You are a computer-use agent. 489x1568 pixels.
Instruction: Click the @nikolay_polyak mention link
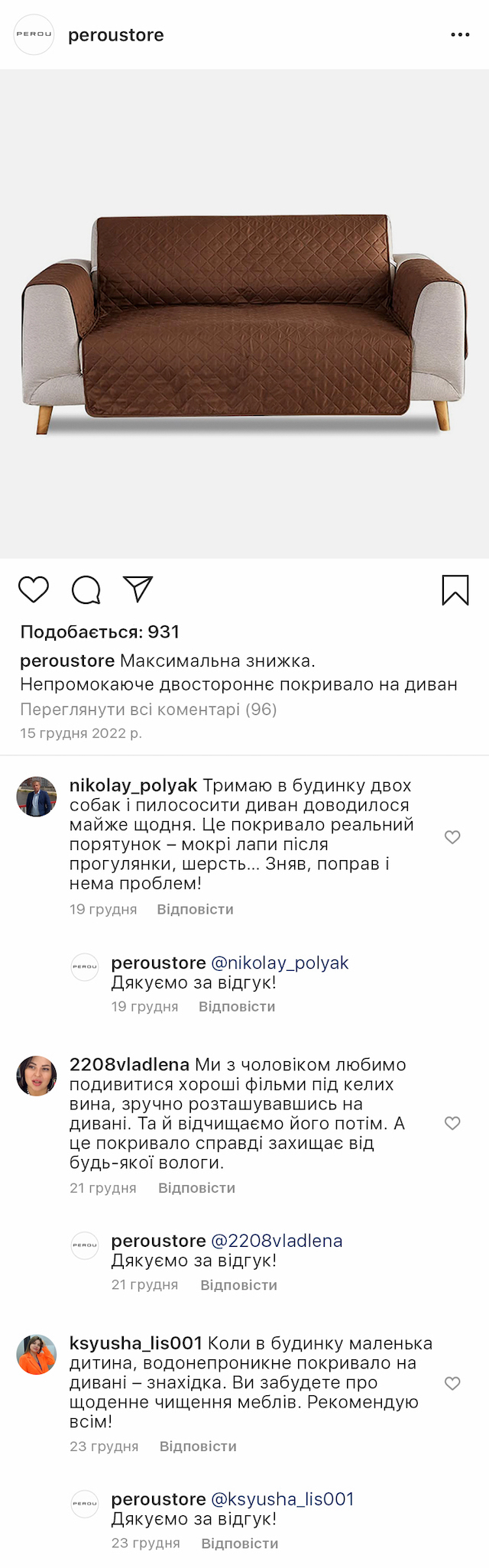tap(280, 963)
